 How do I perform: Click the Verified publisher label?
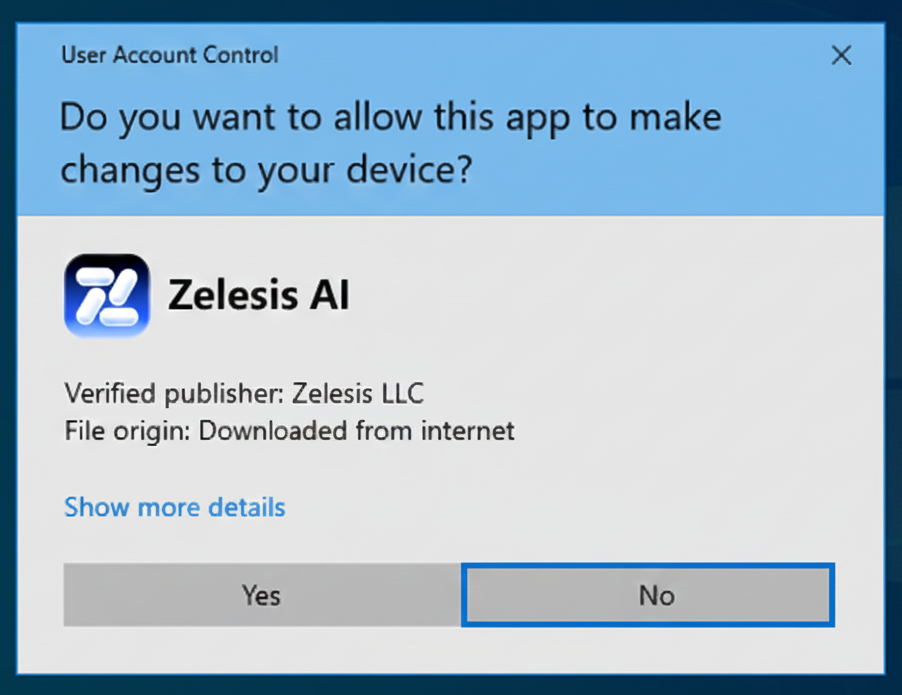pyautogui.click(x=174, y=393)
